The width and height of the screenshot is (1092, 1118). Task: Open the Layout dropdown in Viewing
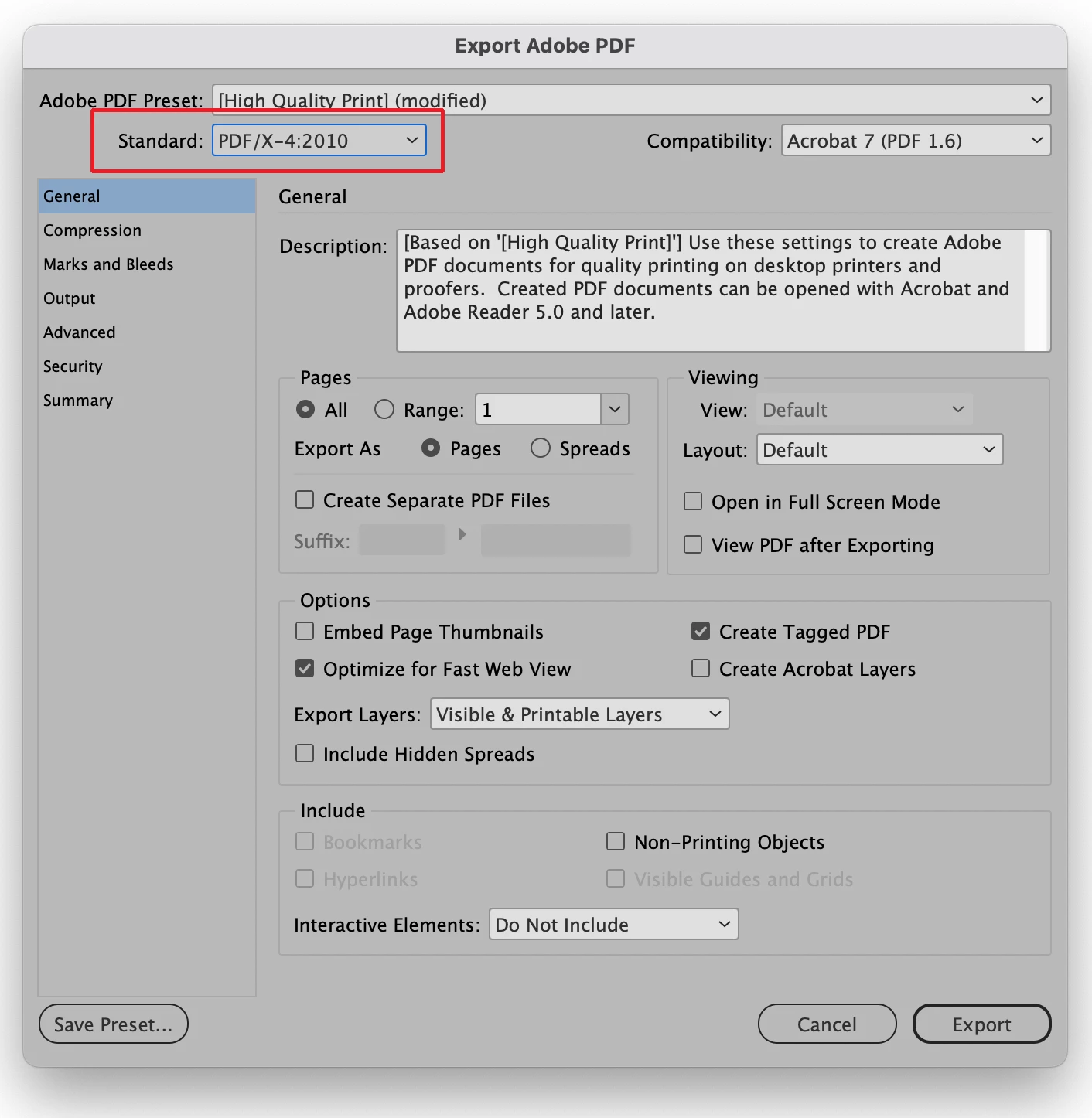click(x=880, y=450)
